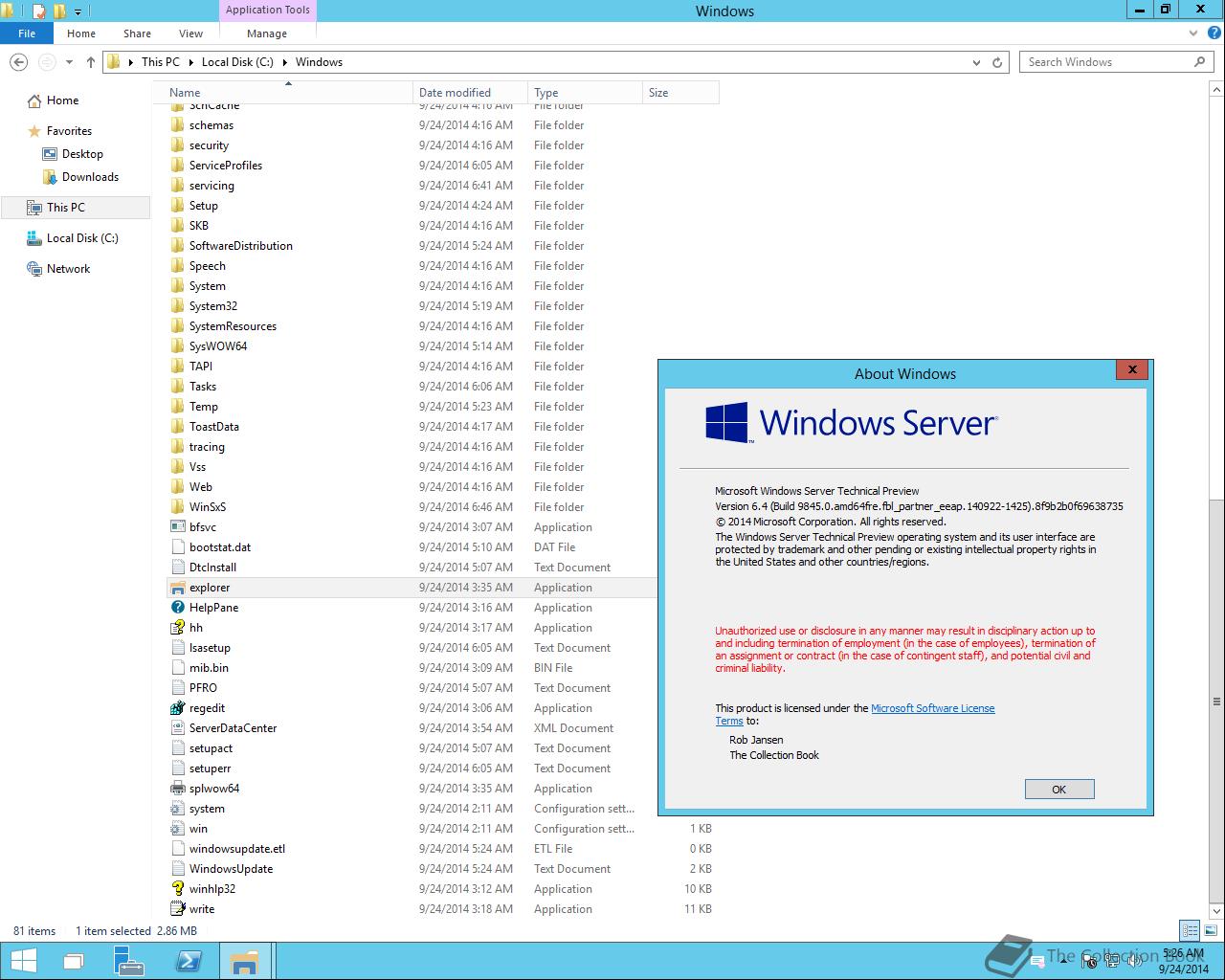The width and height of the screenshot is (1225, 980).
Task: Expand the ribbon with the chevron
Action: 1192,33
